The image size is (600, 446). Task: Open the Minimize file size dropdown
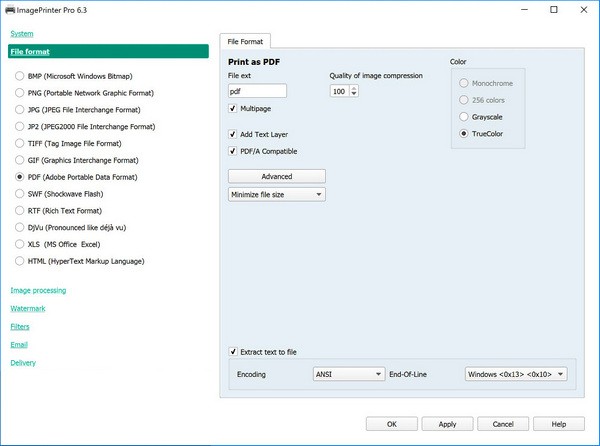277,194
